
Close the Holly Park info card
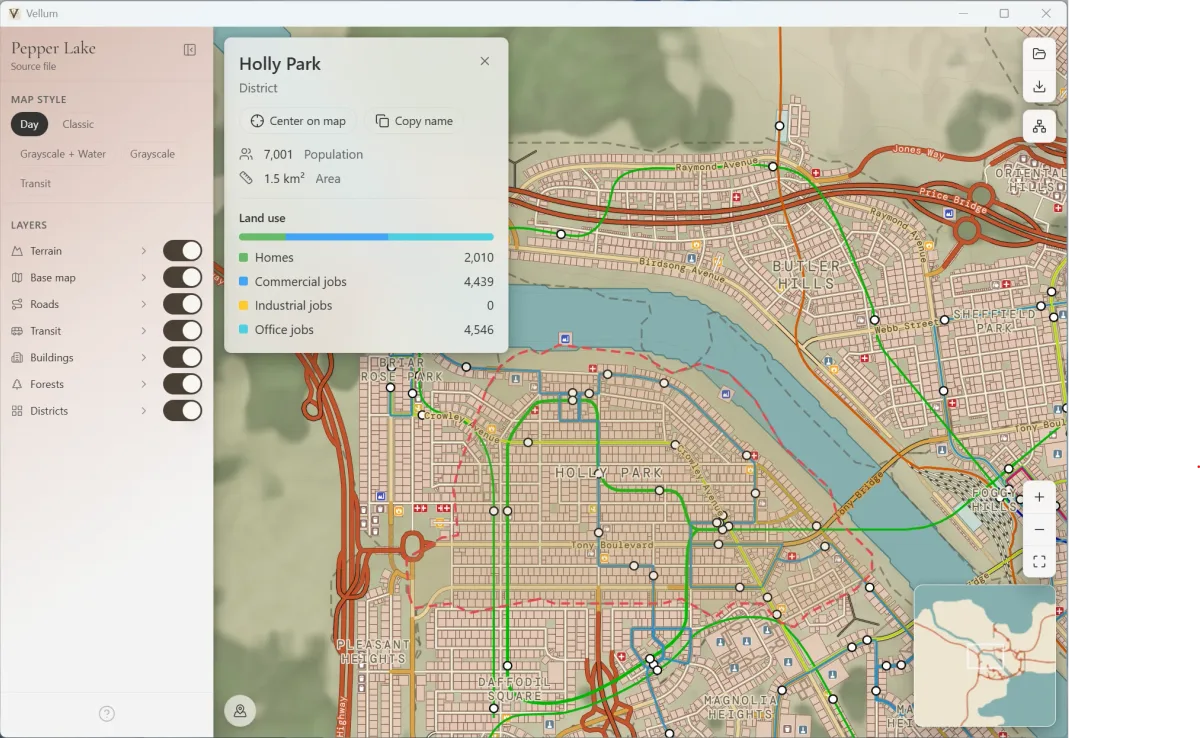(485, 61)
